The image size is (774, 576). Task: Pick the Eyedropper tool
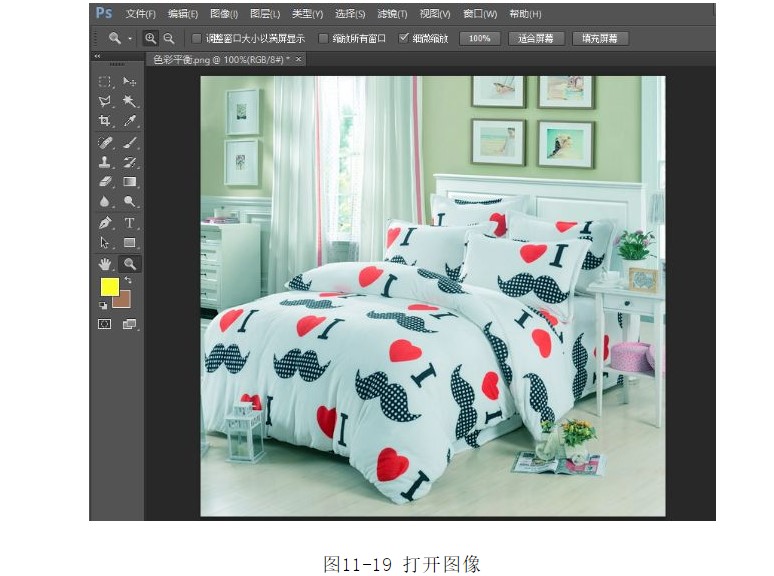tap(130, 121)
